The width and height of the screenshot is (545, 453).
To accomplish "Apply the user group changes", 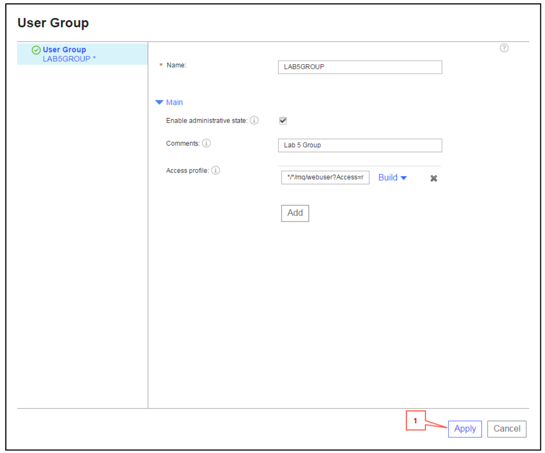I will coord(465,429).
